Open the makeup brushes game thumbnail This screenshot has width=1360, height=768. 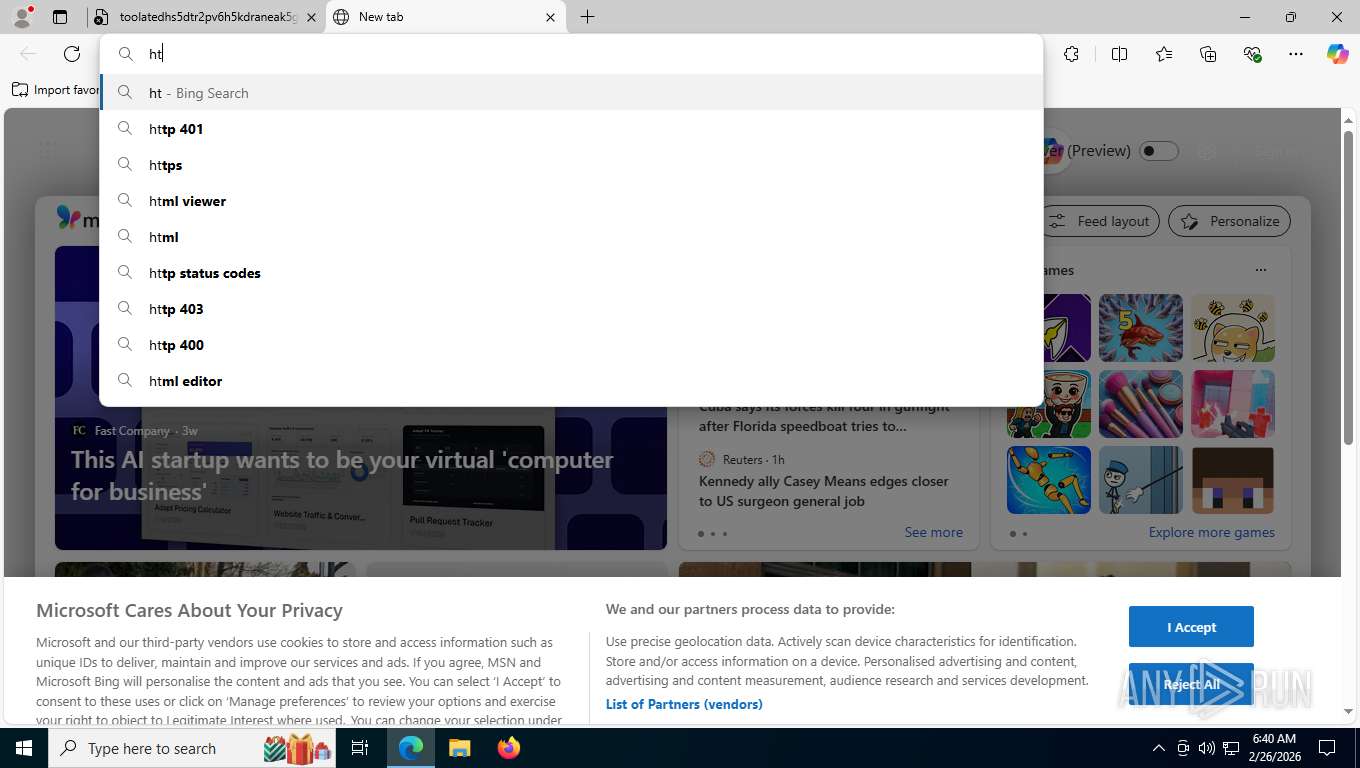pyautogui.click(x=1141, y=404)
